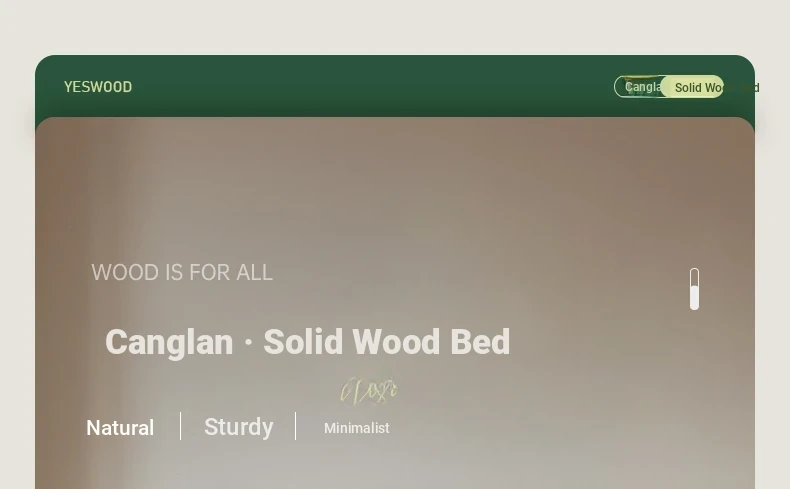This screenshot has width=790, height=489.
Task: Click the beige page margin above the card
Action: coord(395,26)
